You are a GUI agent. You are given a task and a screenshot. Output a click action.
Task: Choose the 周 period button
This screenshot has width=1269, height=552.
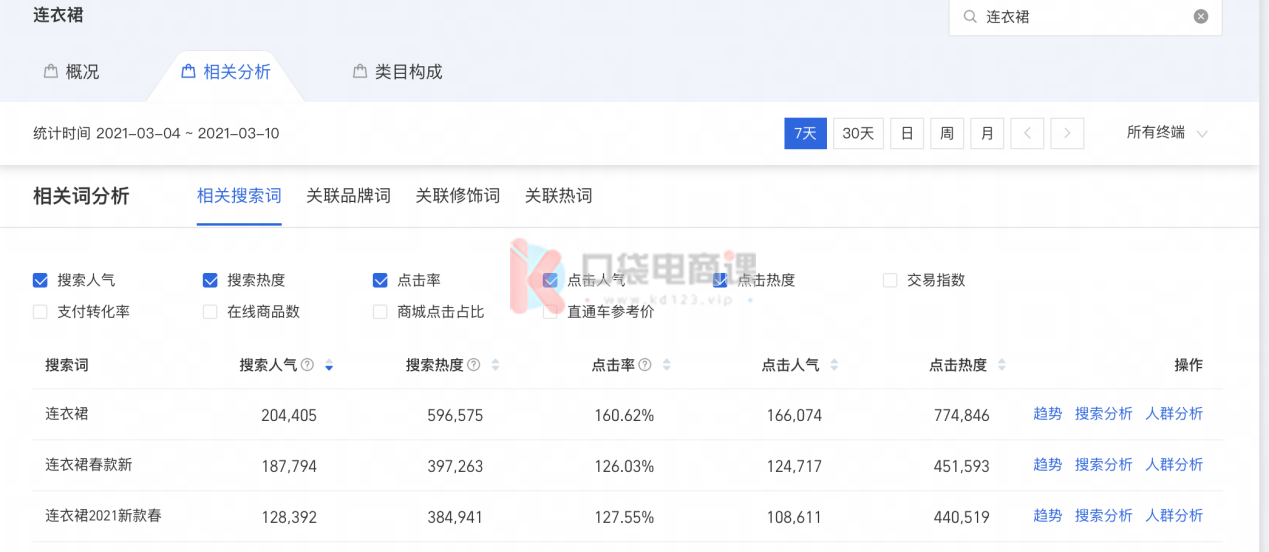tap(947, 133)
